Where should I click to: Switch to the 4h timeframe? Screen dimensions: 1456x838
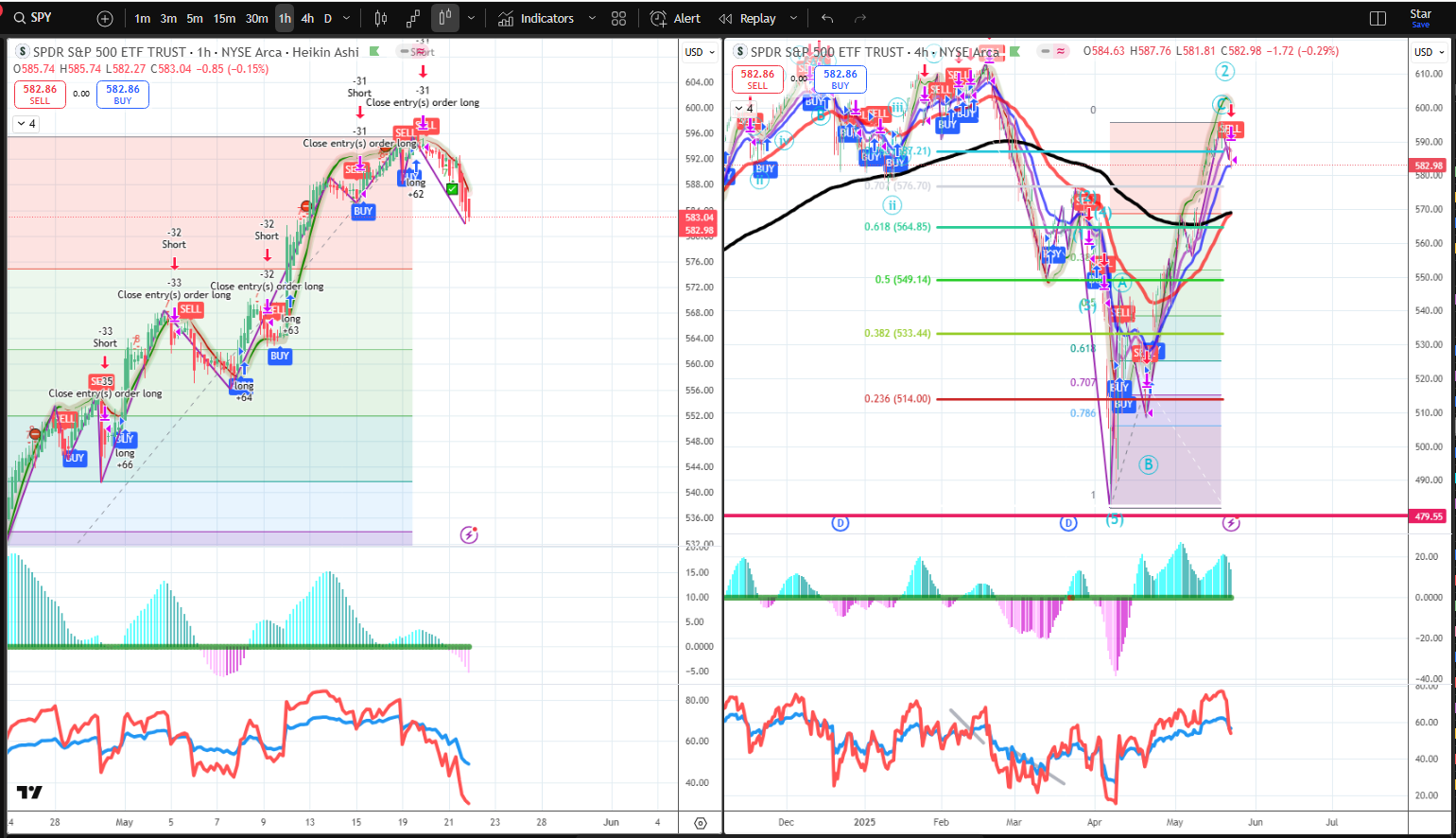307,18
